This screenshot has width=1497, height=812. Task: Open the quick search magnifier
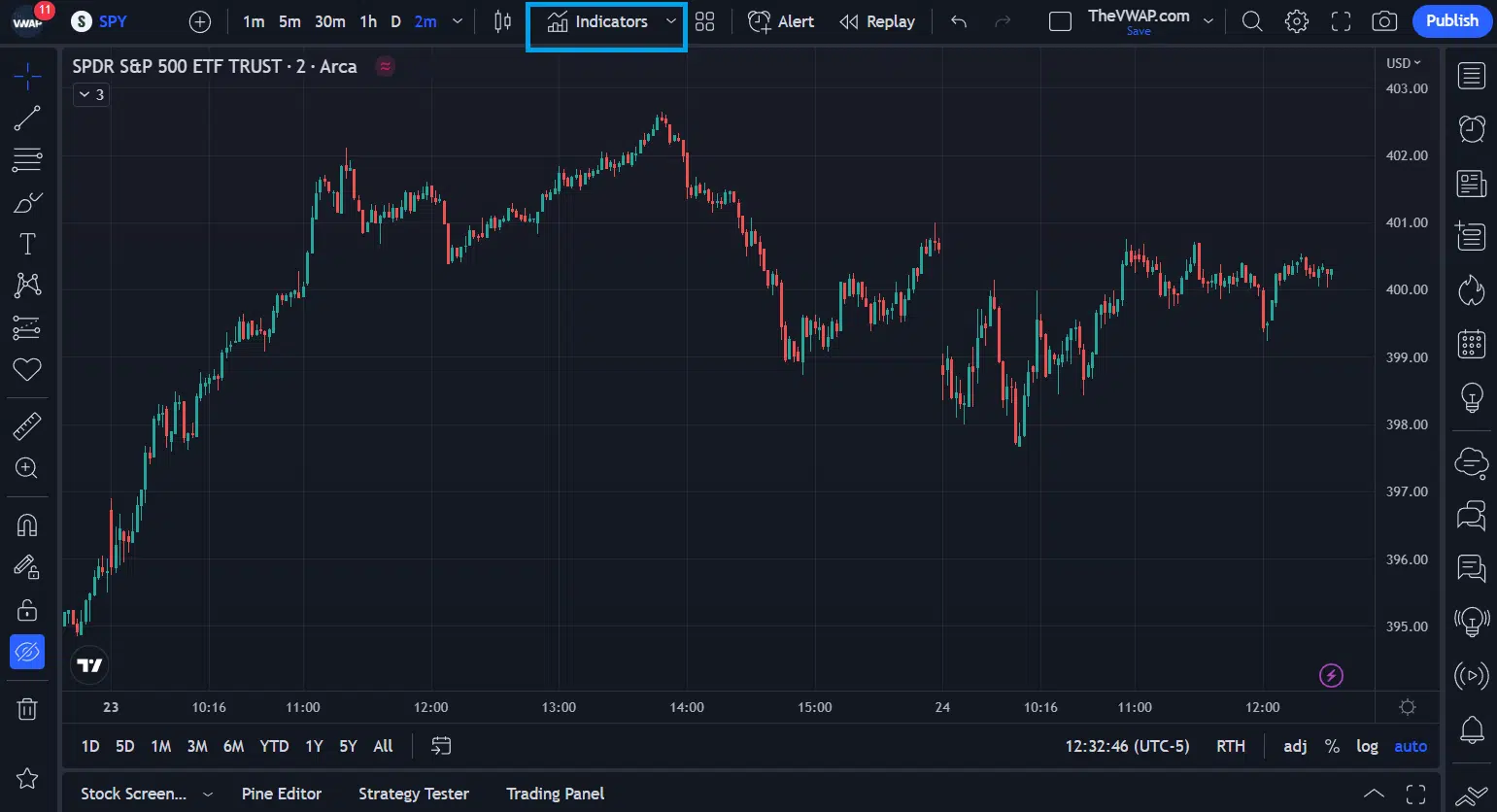1252,21
